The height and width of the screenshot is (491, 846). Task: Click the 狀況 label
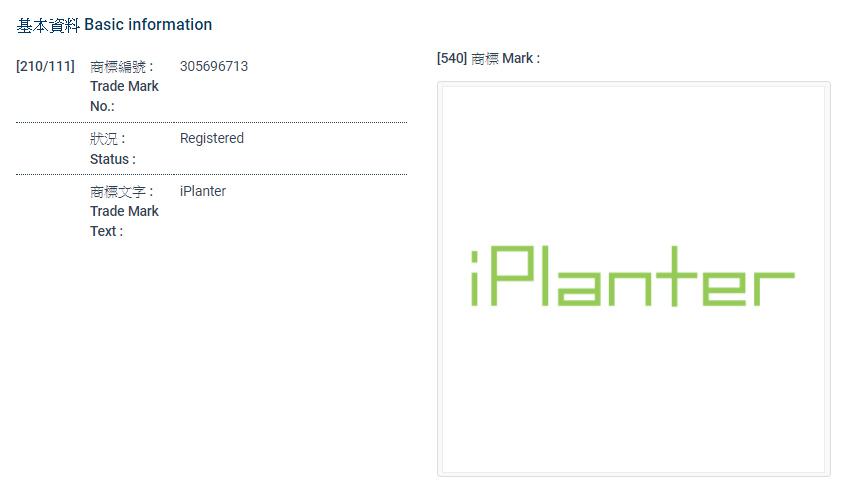coord(106,139)
